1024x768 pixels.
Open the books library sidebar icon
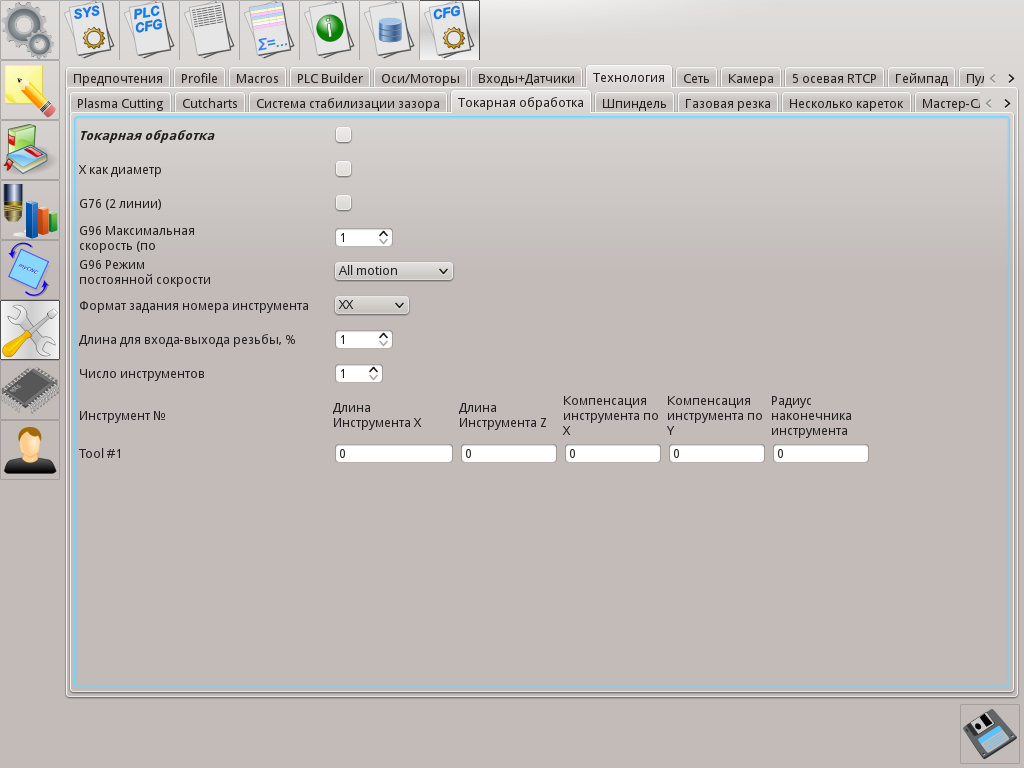(30, 150)
